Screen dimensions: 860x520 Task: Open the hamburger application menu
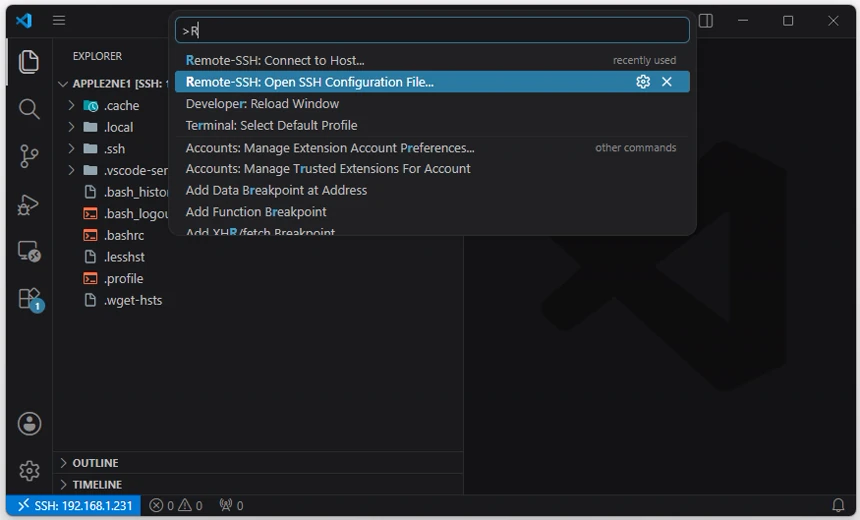click(x=59, y=20)
